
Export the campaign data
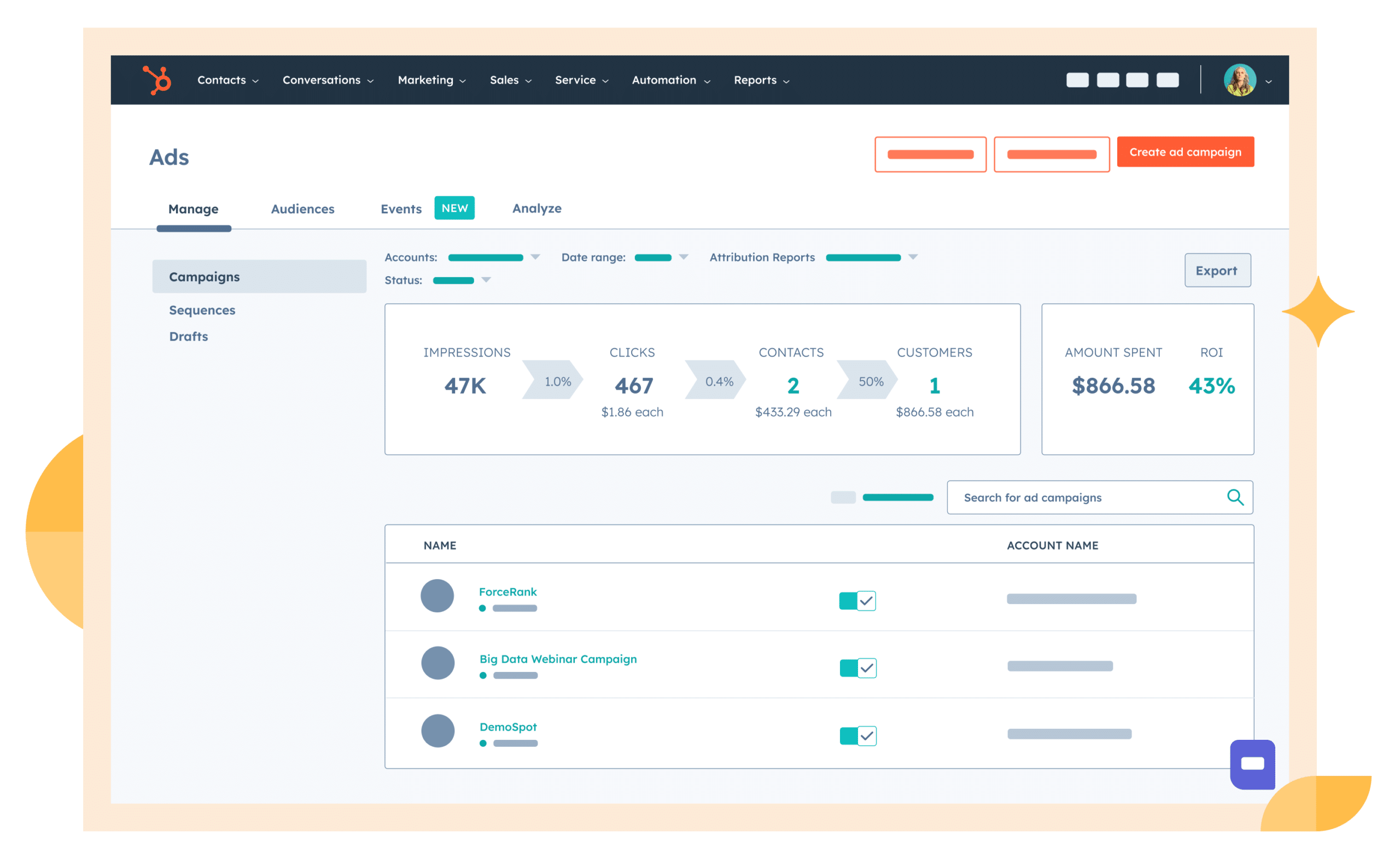pyautogui.click(x=1217, y=271)
